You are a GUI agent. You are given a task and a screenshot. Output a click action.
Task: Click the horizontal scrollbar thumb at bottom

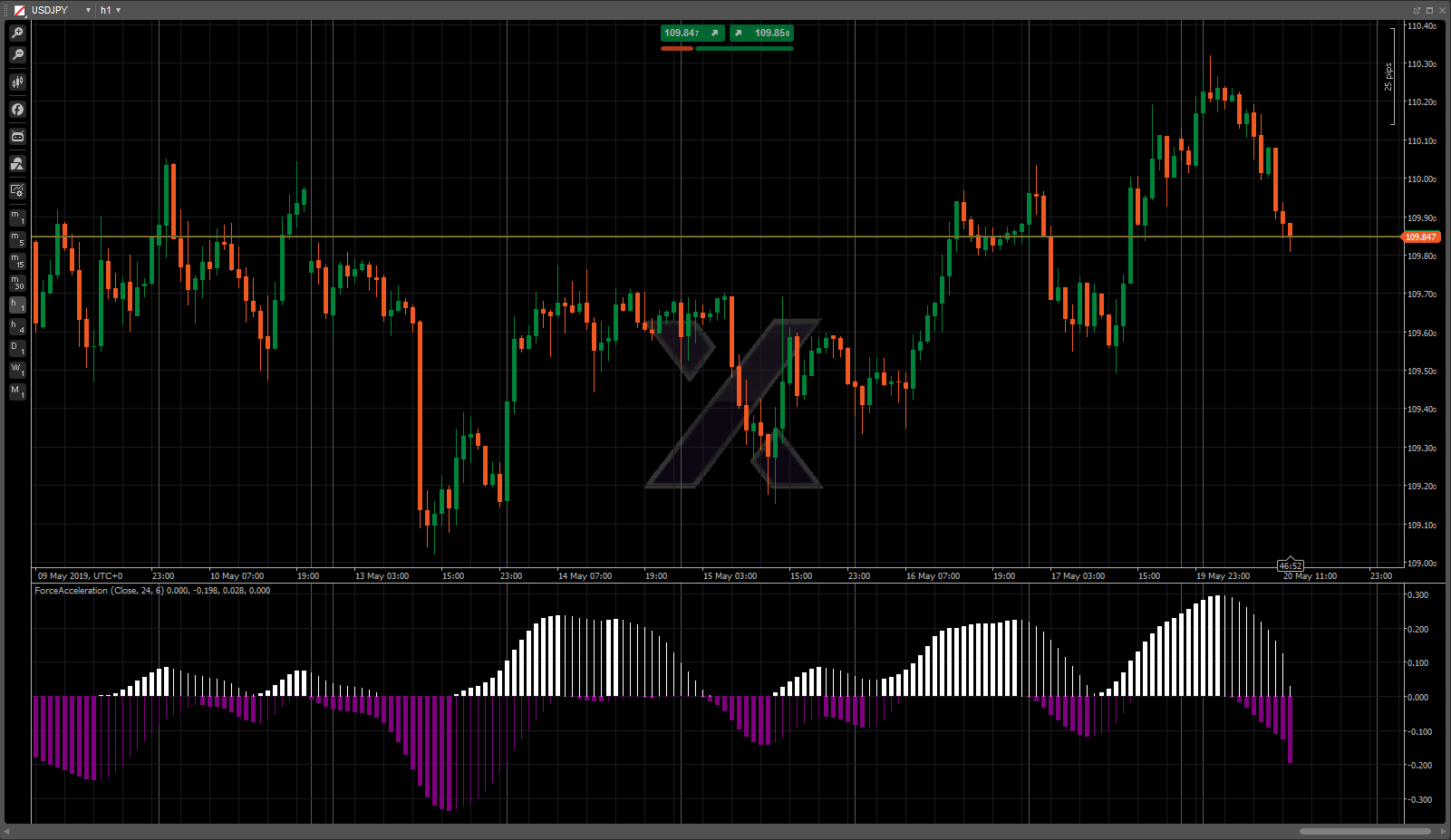click(x=1364, y=831)
